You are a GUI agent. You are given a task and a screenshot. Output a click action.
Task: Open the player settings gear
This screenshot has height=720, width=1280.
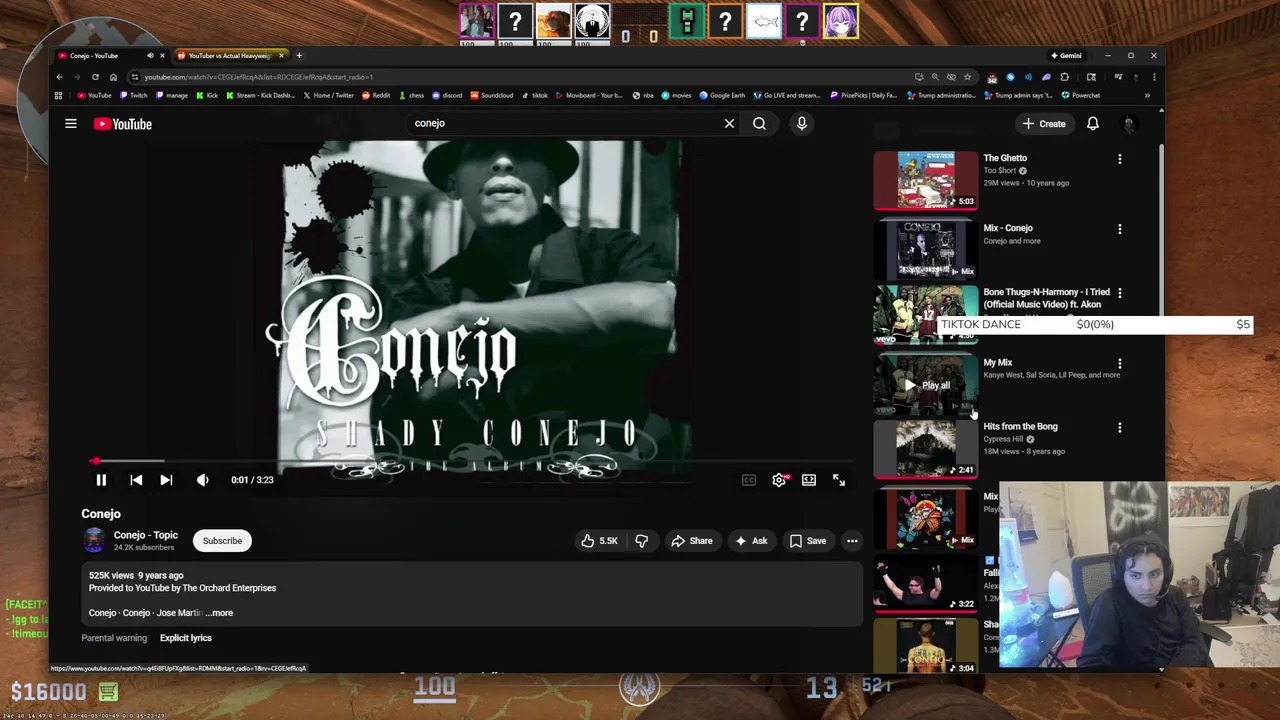click(x=779, y=480)
